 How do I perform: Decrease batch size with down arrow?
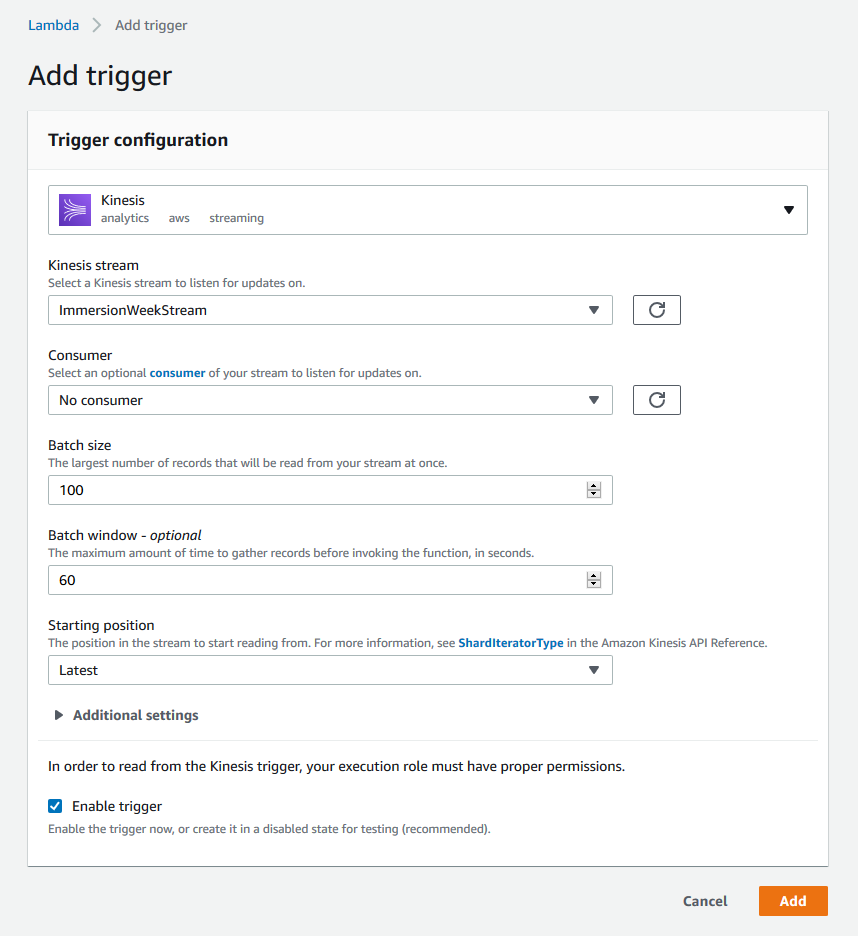(x=593, y=494)
